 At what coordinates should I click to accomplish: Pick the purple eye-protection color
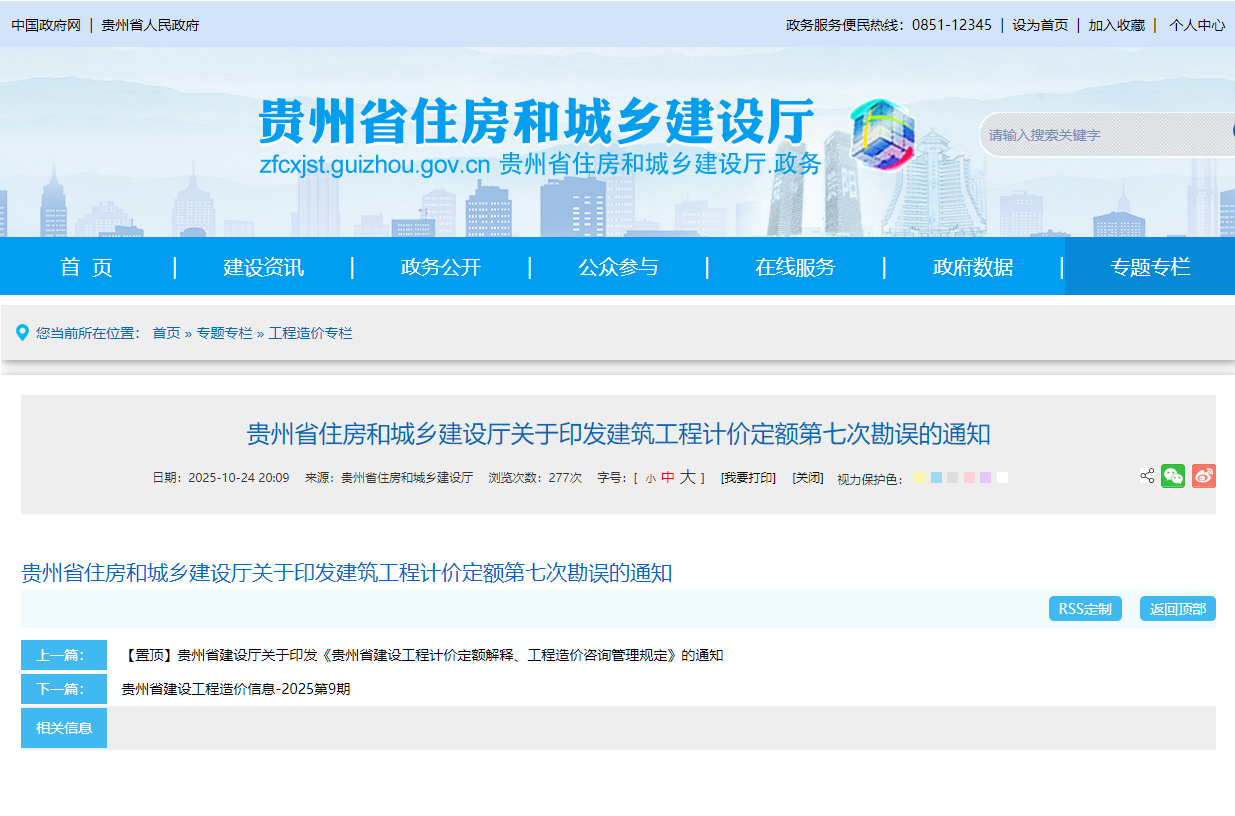coord(985,478)
